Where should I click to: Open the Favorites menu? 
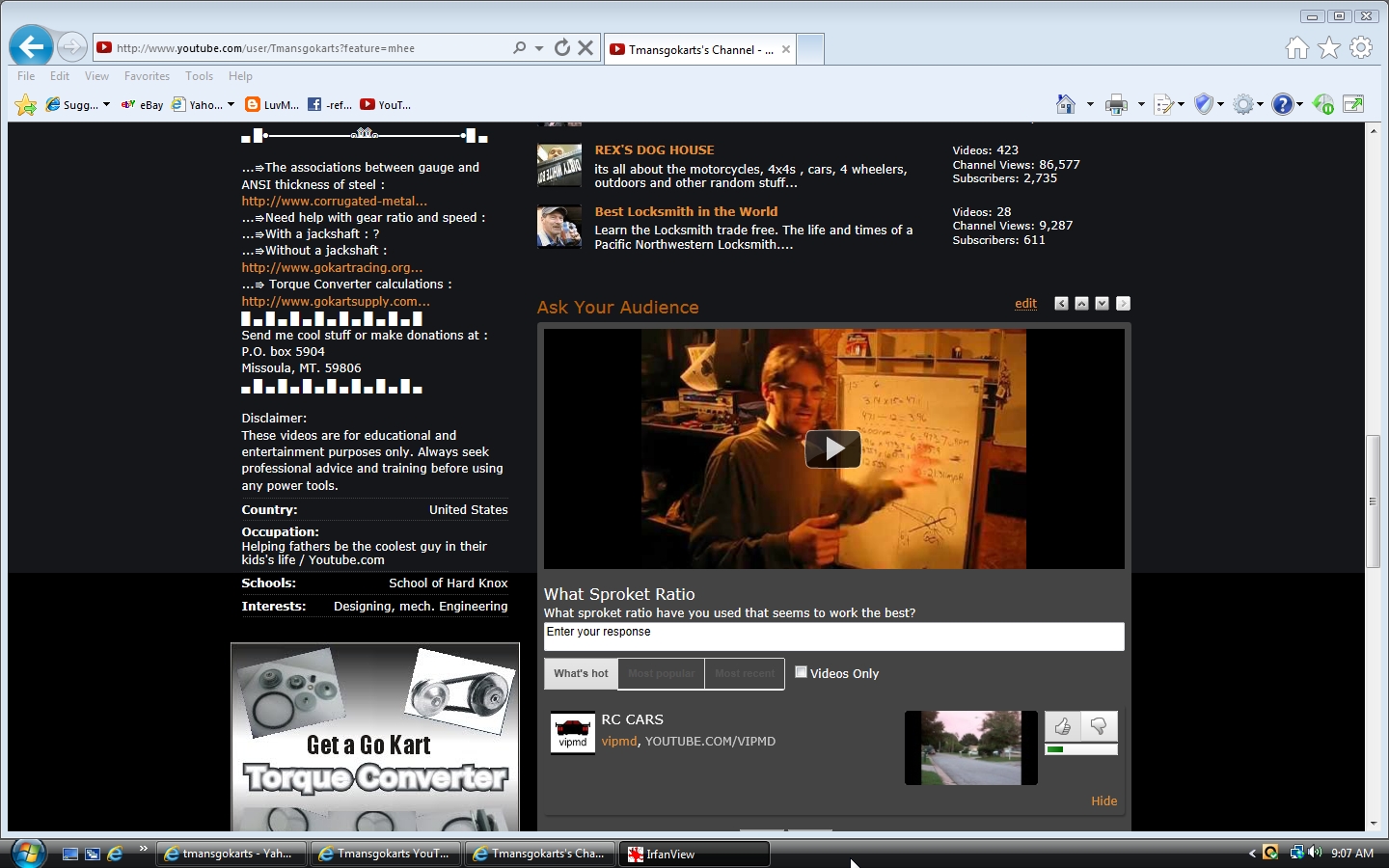pyautogui.click(x=147, y=76)
